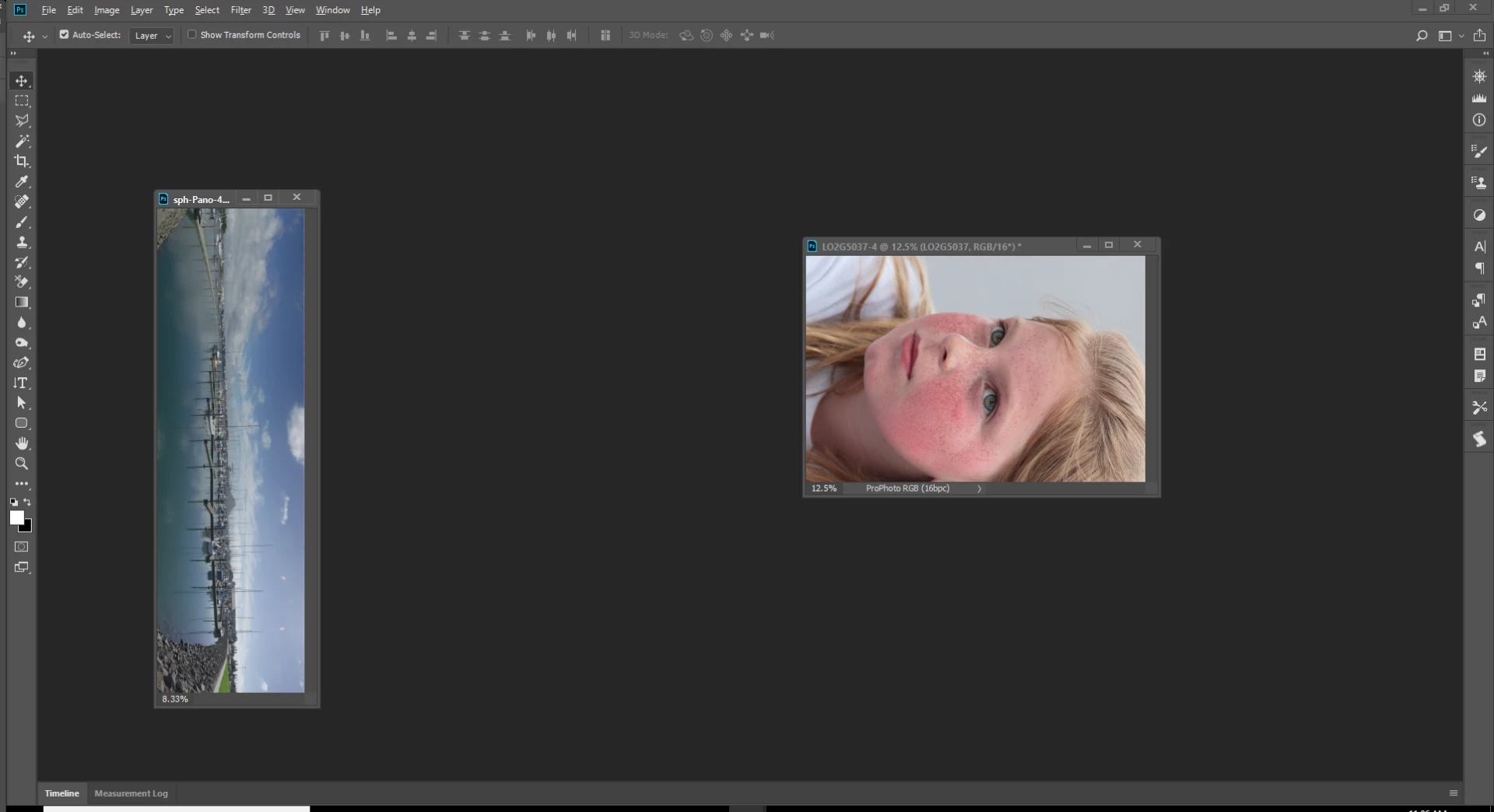
Task: Select the Move tool in the toolbox
Action: coord(22,81)
